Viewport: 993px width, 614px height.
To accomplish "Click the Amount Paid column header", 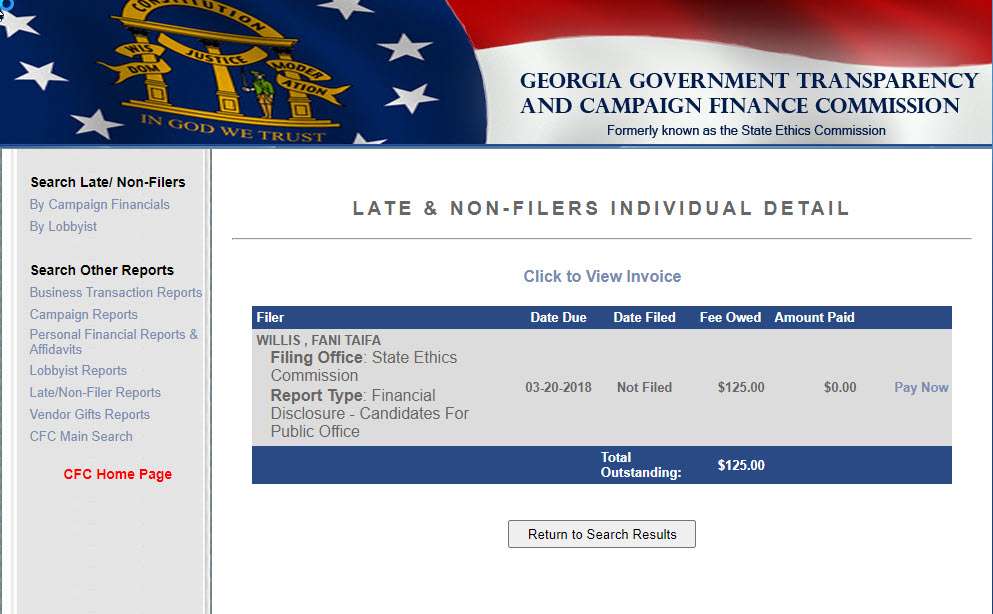I will coord(814,318).
